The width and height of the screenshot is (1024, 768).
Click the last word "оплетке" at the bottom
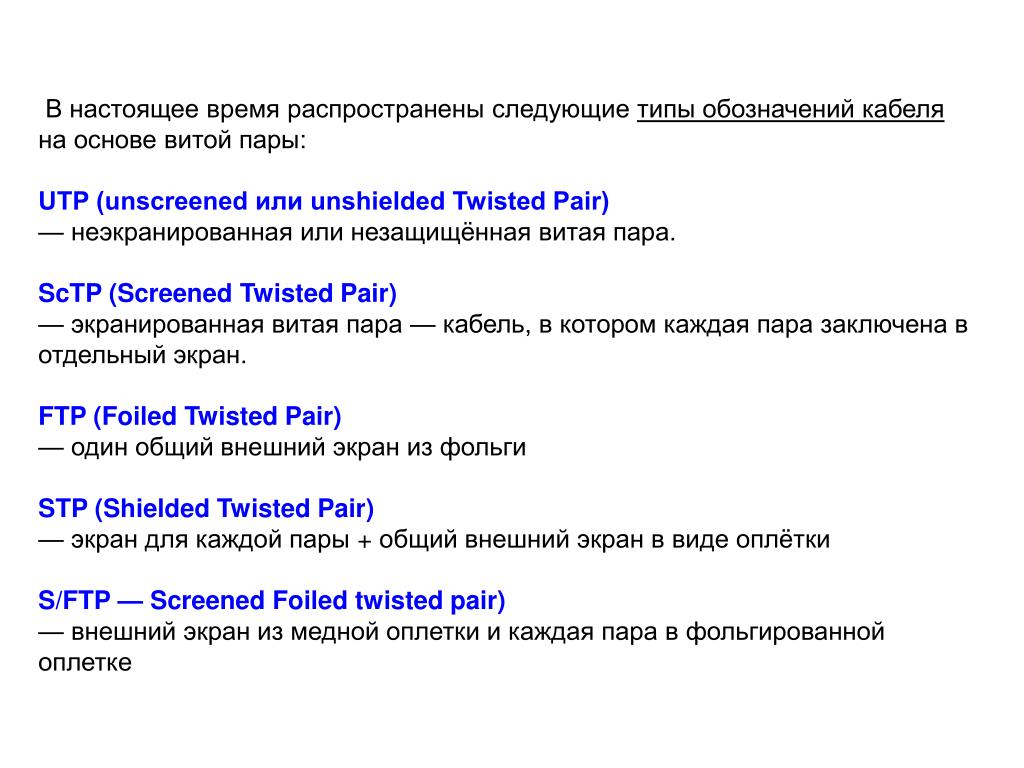coord(85,662)
